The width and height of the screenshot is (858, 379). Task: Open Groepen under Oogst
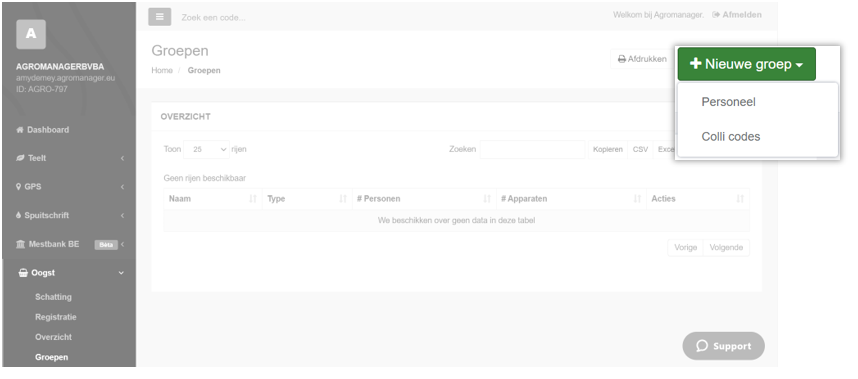[51, 358]
